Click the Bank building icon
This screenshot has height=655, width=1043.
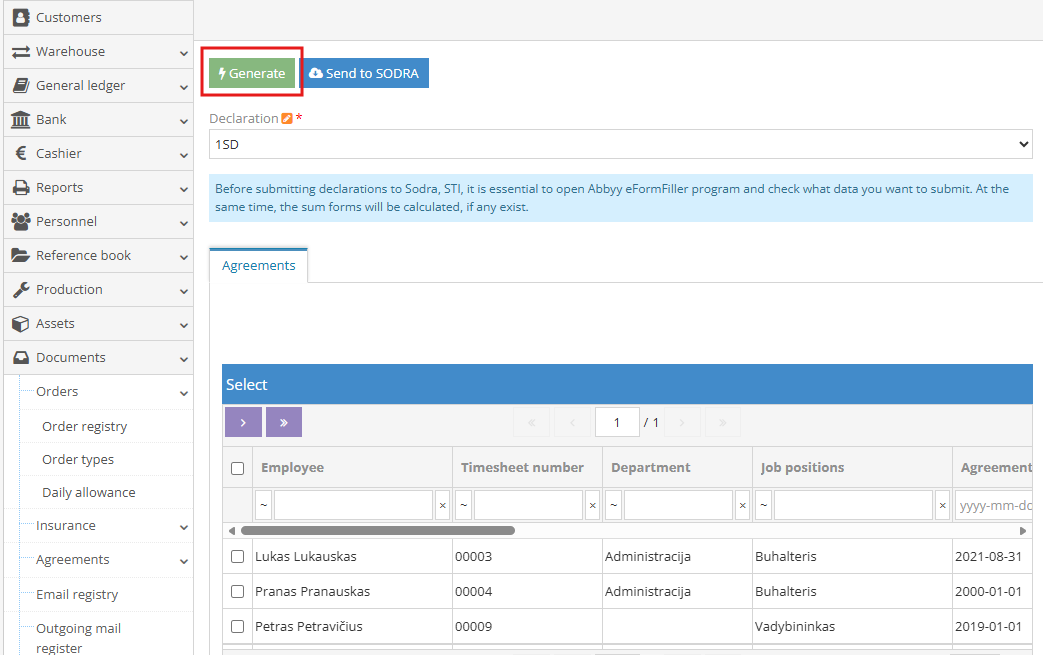[20, 120]
